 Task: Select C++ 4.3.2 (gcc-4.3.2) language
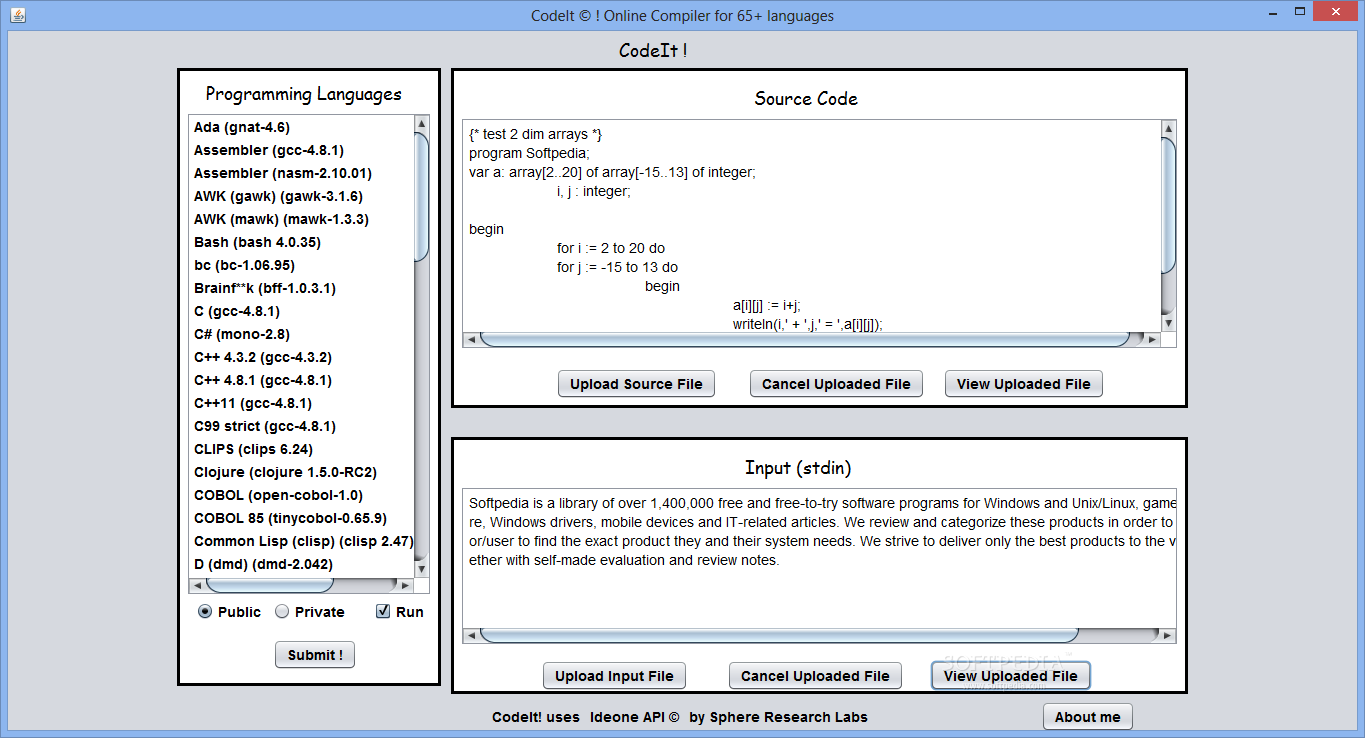[x=301, y=357]
